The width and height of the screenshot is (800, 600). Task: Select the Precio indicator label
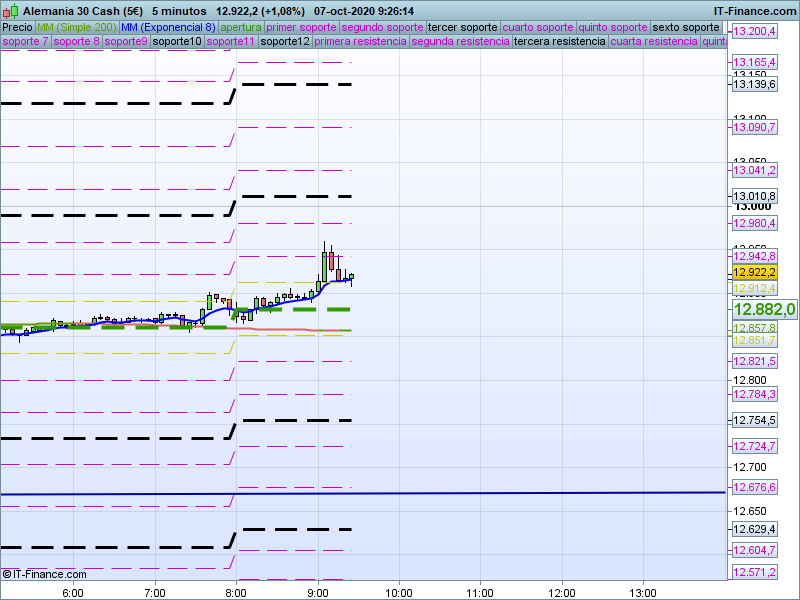click(x=17, y=28)
